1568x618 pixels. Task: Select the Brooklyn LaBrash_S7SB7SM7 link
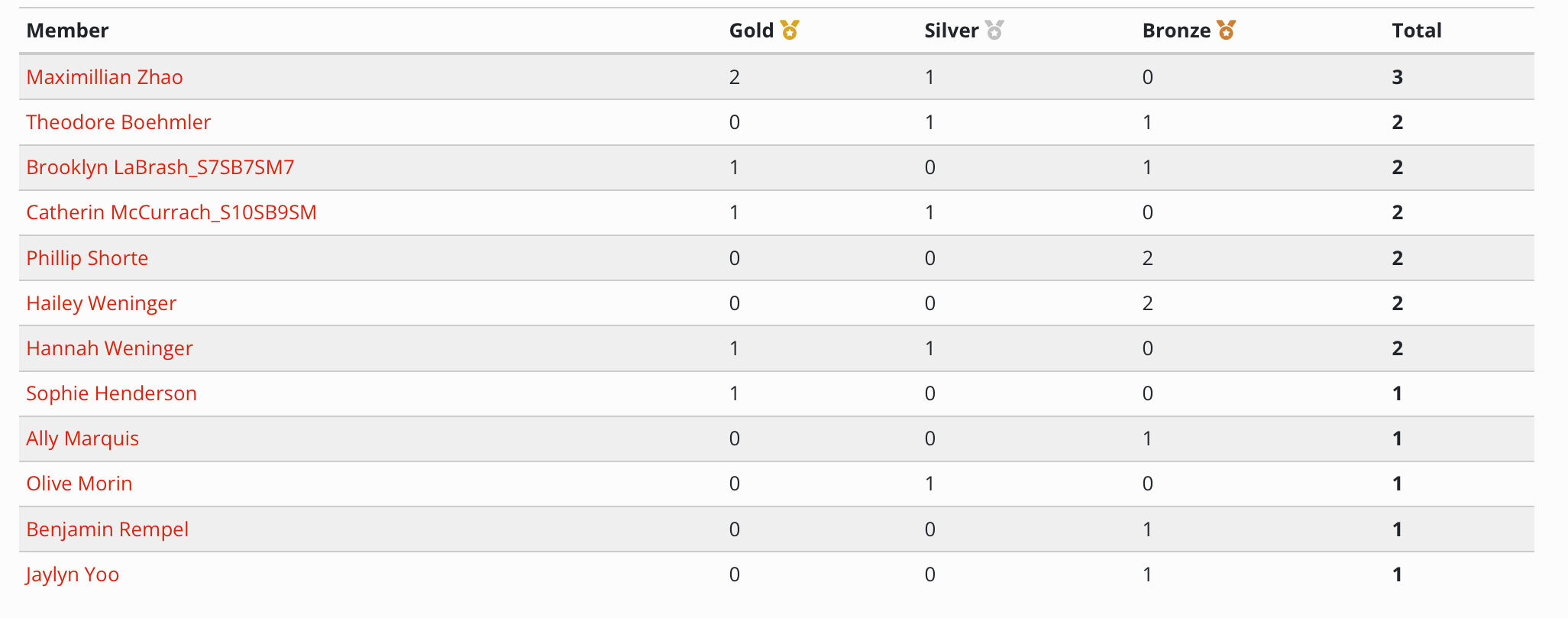click(x=160, y=167)
